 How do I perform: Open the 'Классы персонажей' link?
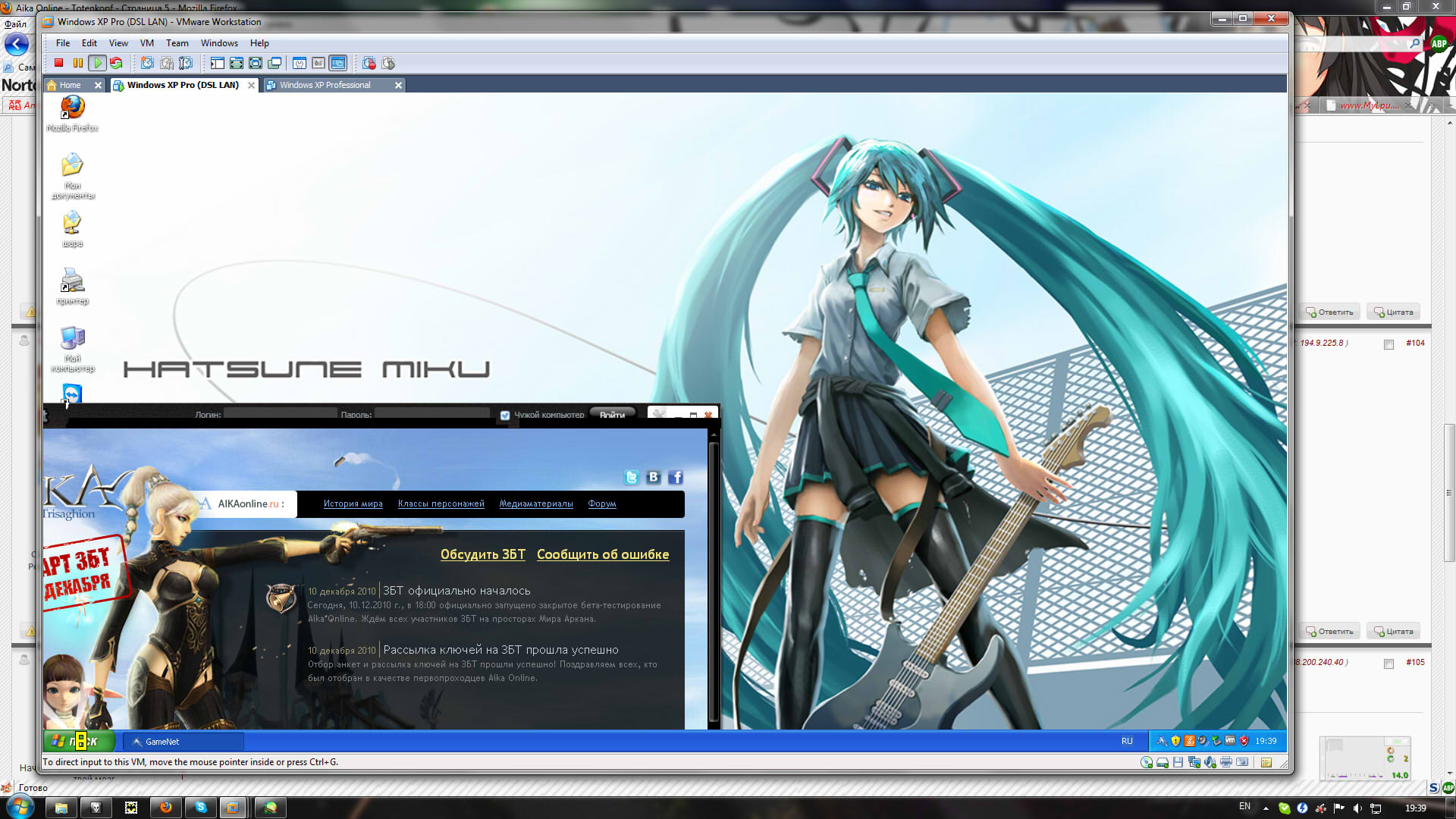coord(441,504)
